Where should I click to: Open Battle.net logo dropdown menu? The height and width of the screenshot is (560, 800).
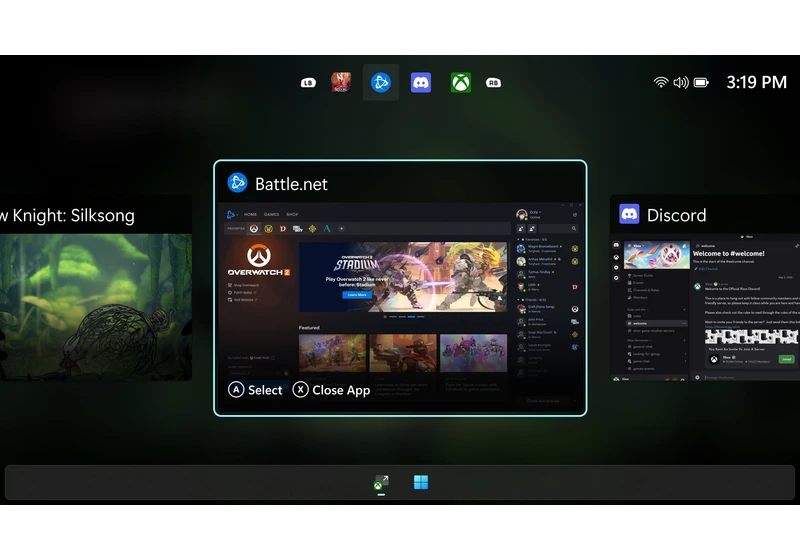(232, 215)
